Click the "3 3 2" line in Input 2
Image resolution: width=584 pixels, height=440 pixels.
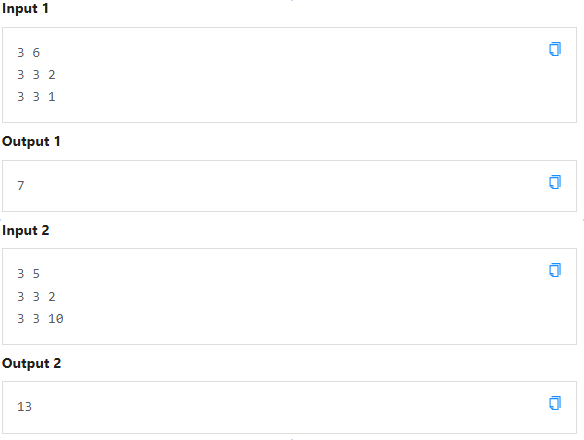pyautogui.click(x=36, y=297)
